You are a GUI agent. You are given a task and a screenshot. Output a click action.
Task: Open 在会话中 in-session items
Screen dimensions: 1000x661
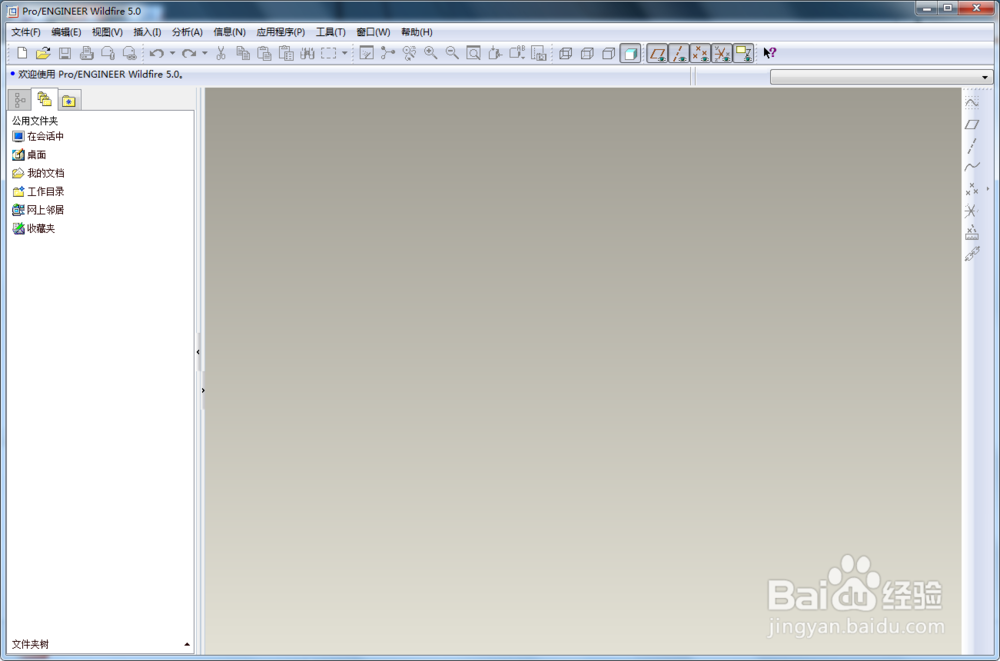pyautogui.click(x=38, y=136)
